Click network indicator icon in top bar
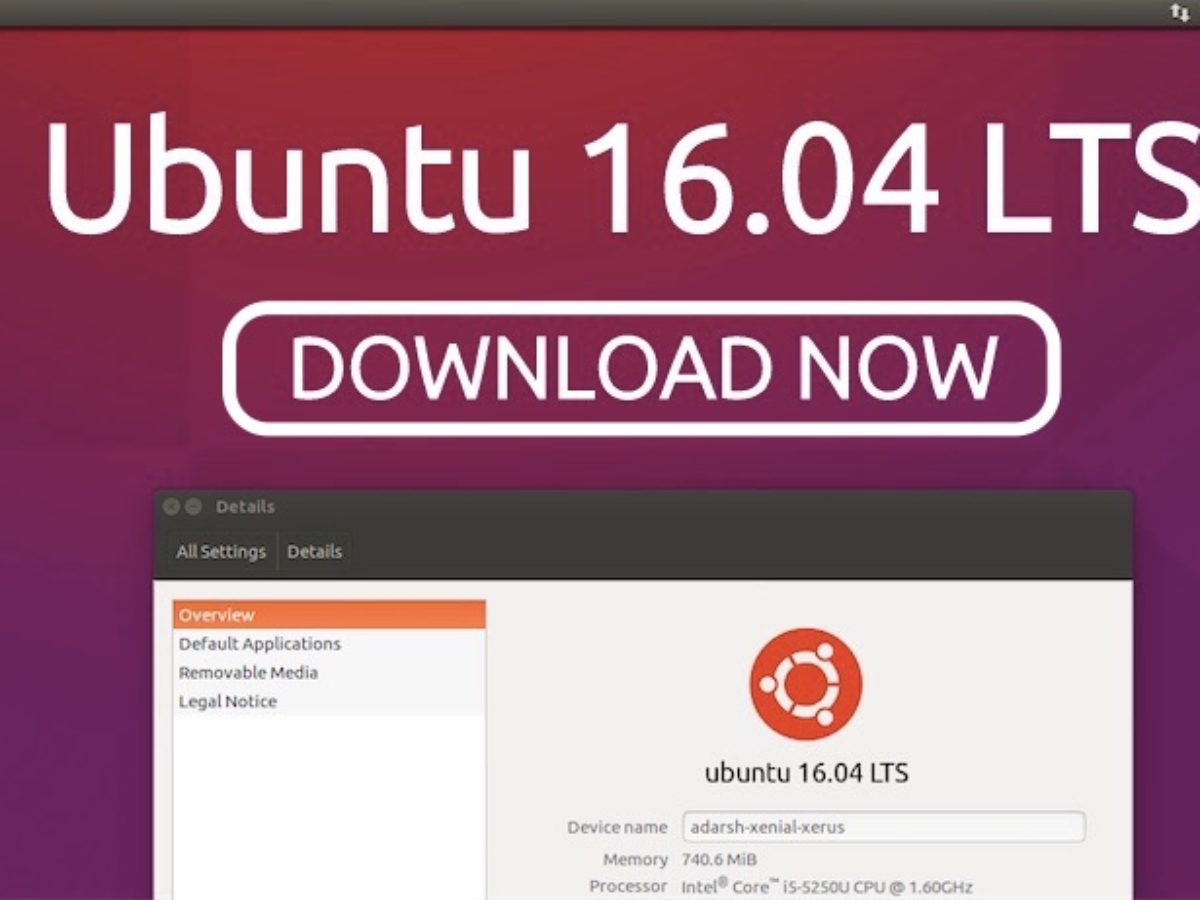The width and height of the screenshot is (1200, 900). [1179, 12]
